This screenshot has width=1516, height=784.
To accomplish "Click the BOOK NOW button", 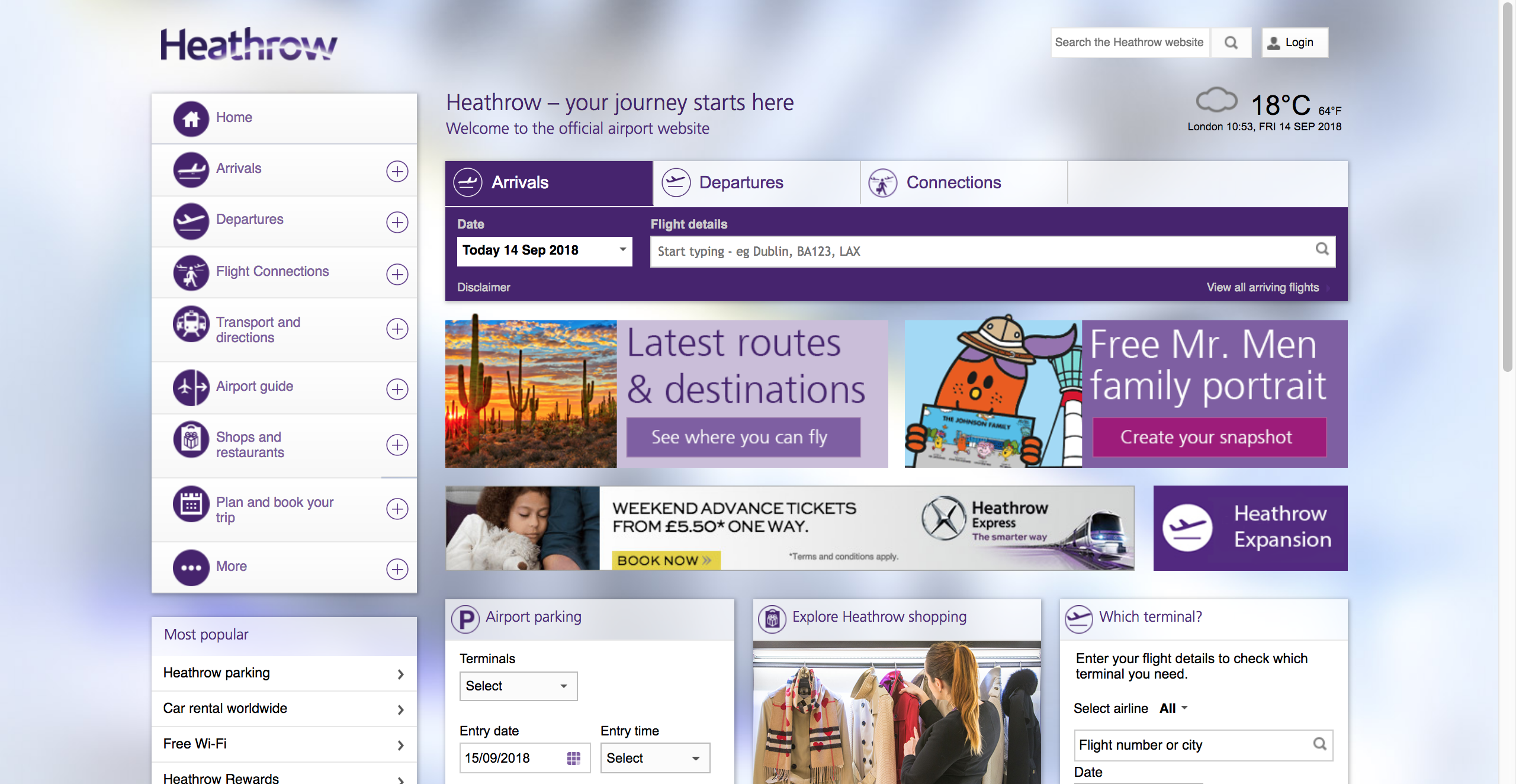I will 666,560.
